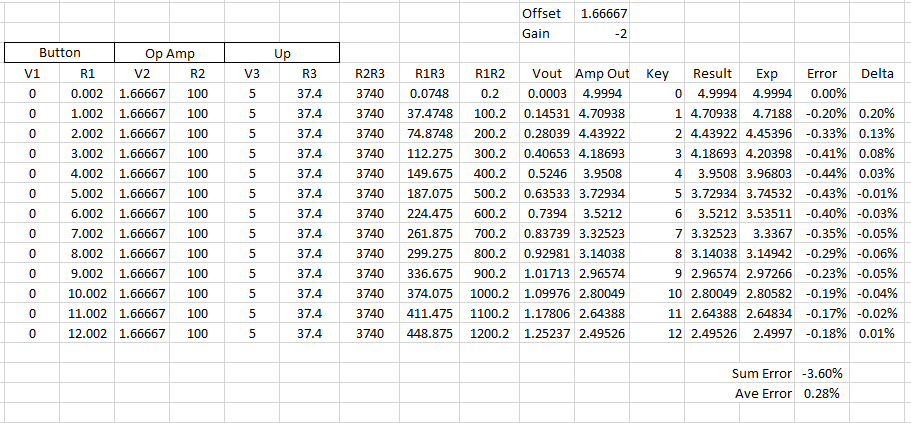Select R1R2 cell with value 1000.2
Viewport: 911px width, 423px height.
point(490,293)
